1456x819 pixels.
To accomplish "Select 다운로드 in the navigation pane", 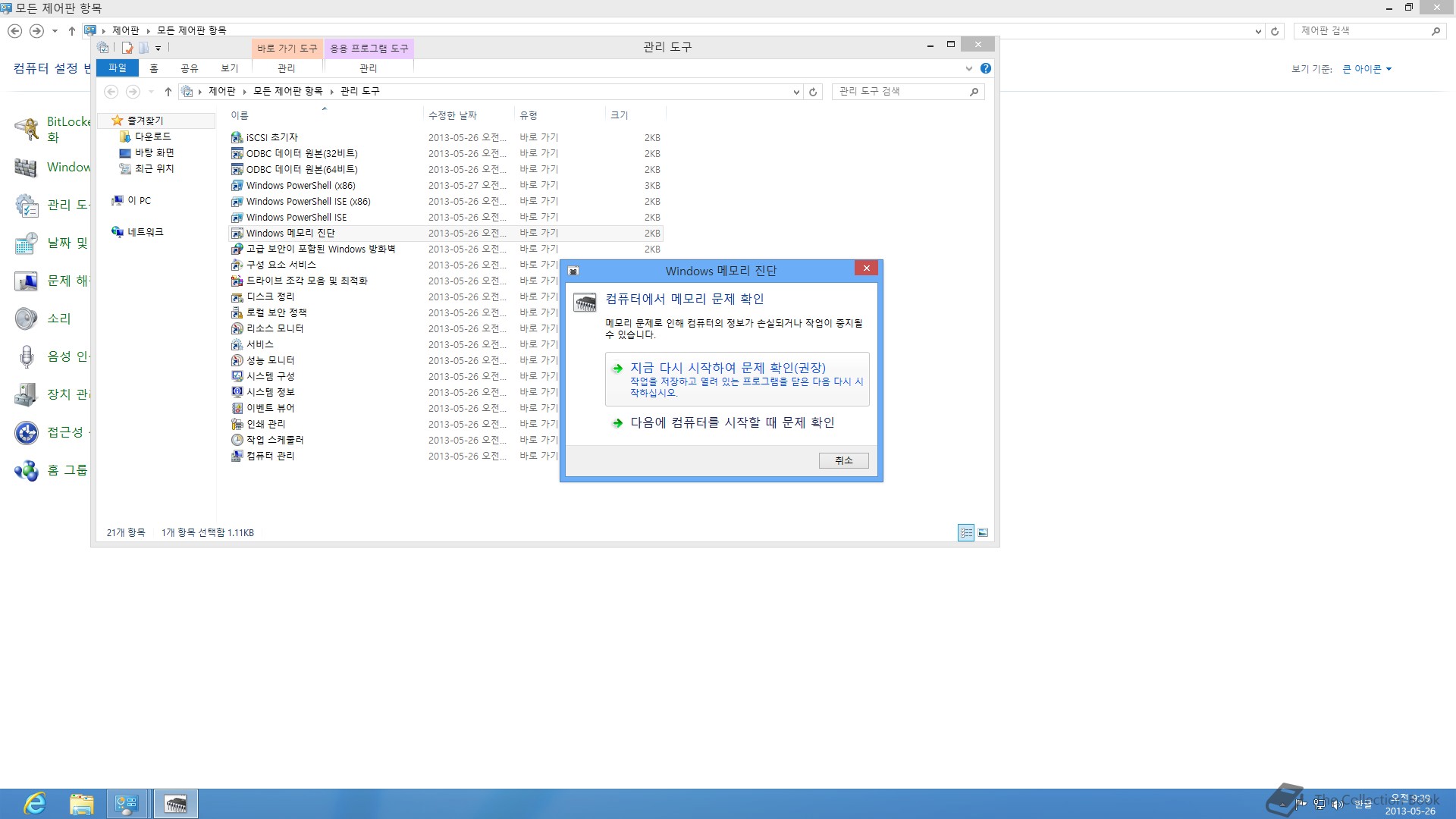I will tap(152, 136).
